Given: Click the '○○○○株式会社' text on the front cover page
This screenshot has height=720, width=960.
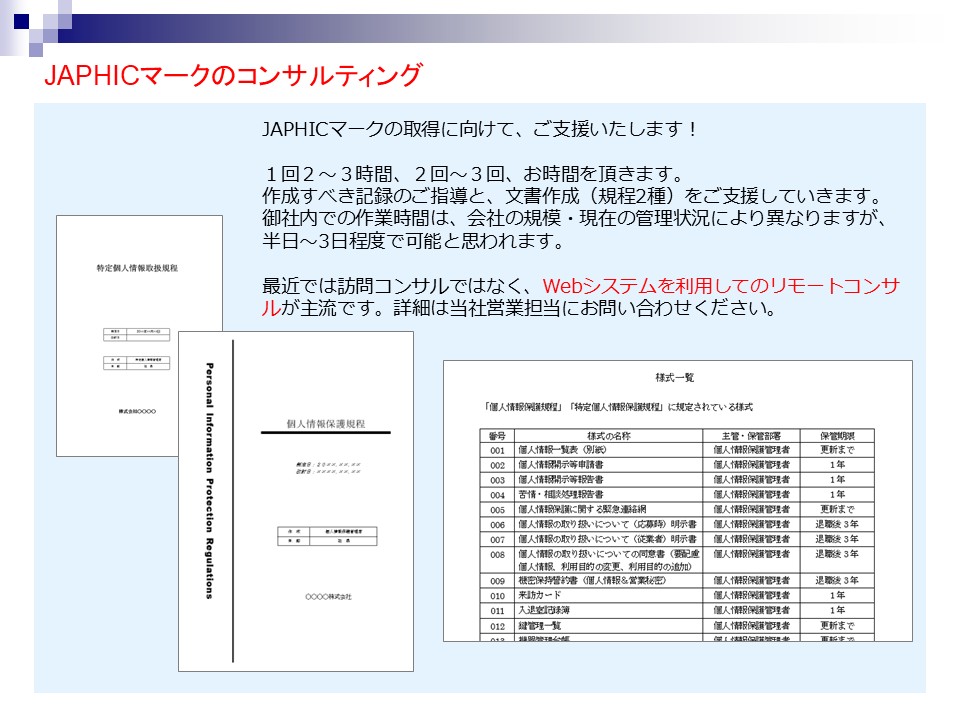Looking at the screenshot, I should coord(328,597).
